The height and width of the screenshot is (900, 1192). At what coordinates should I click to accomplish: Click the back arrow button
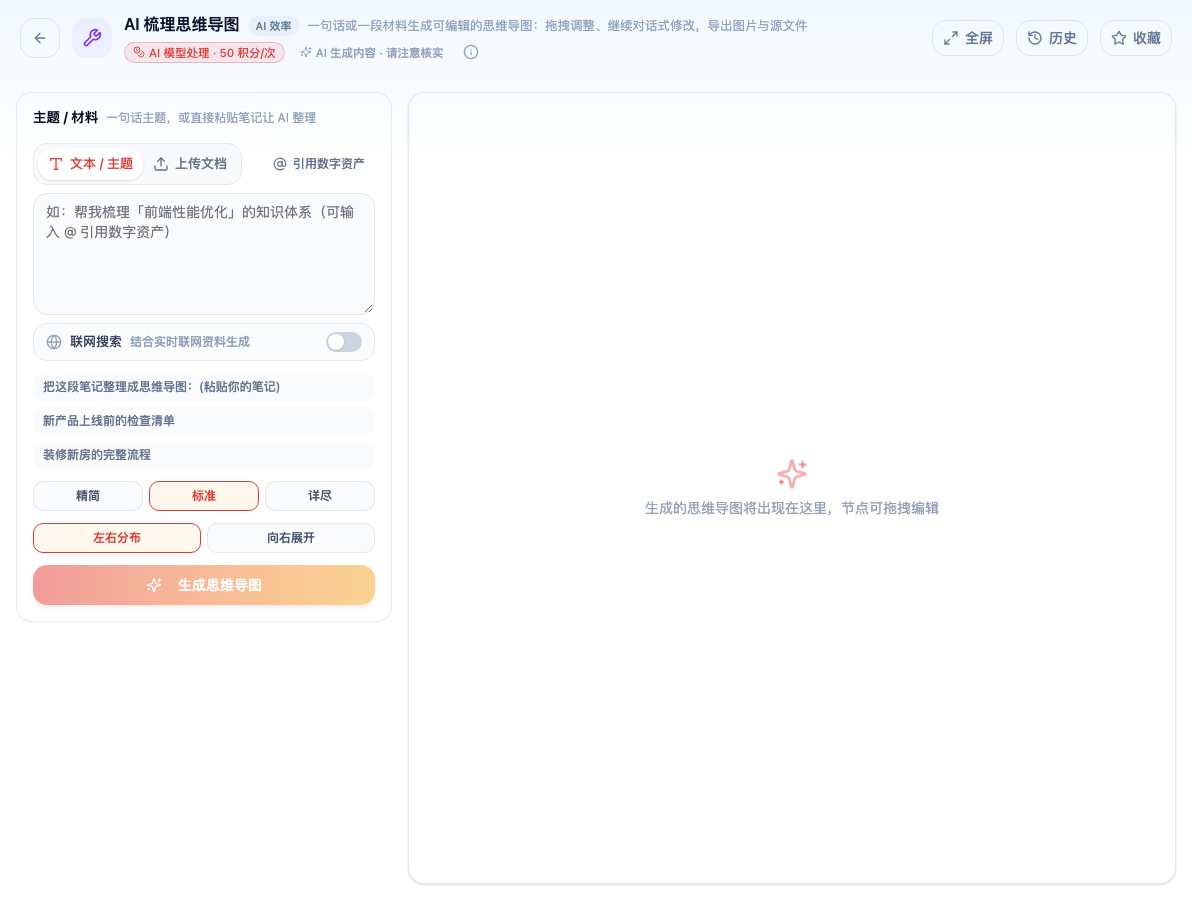40,38
